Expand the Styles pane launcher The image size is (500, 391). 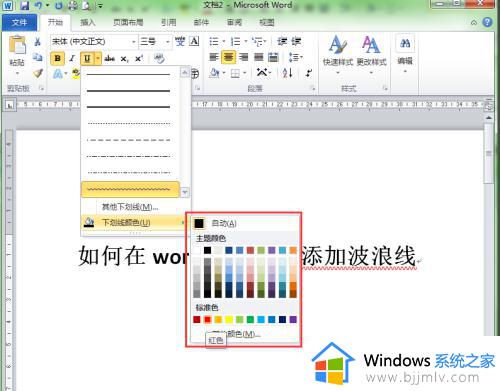(x=385, y=88)
